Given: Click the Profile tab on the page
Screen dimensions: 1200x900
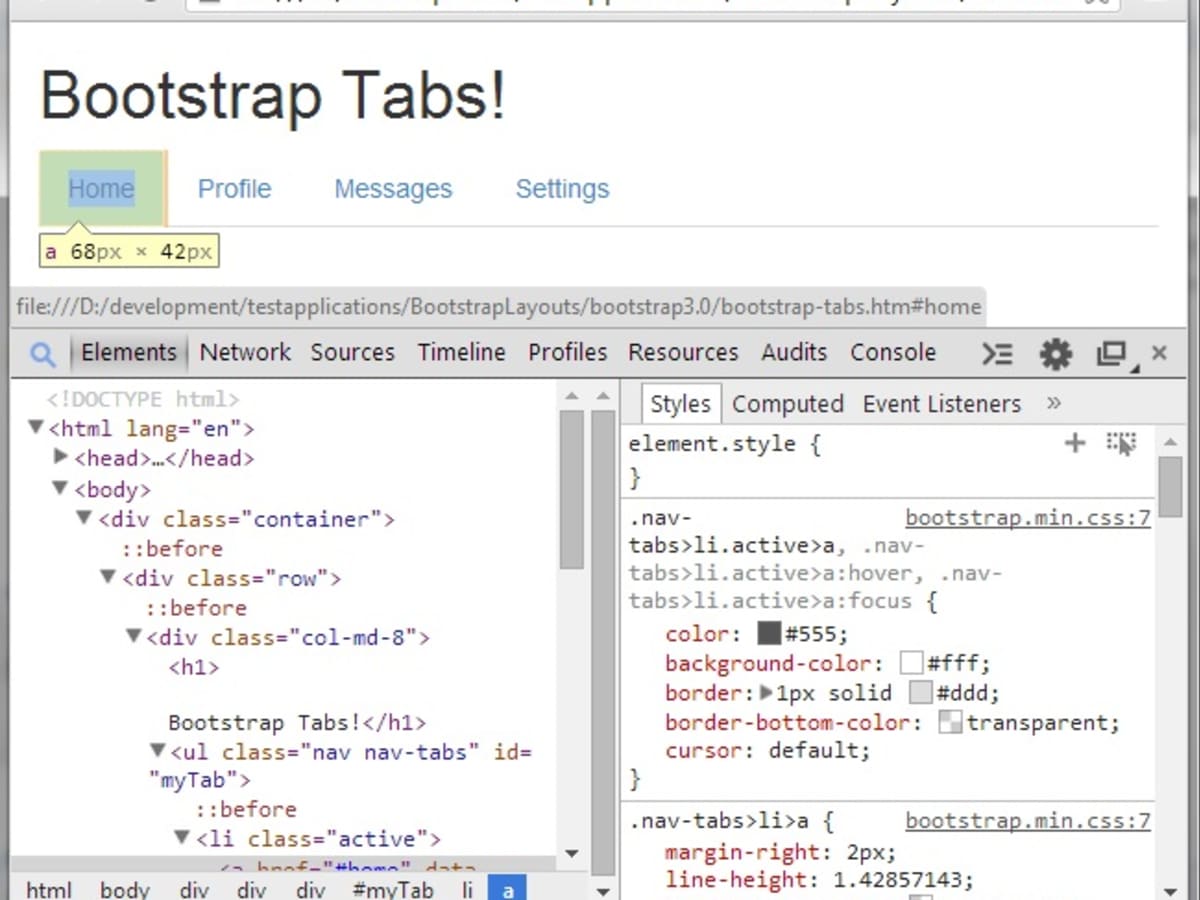Looking at the screenshot, I should coord(234,189).
